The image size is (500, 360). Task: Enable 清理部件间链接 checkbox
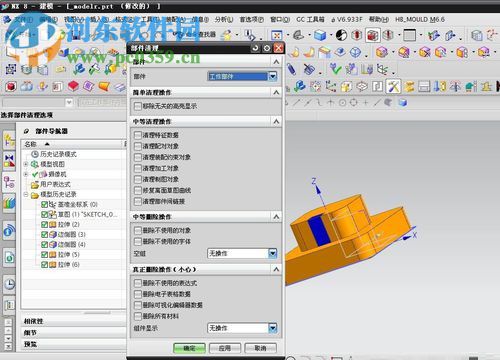coord(137,201)
